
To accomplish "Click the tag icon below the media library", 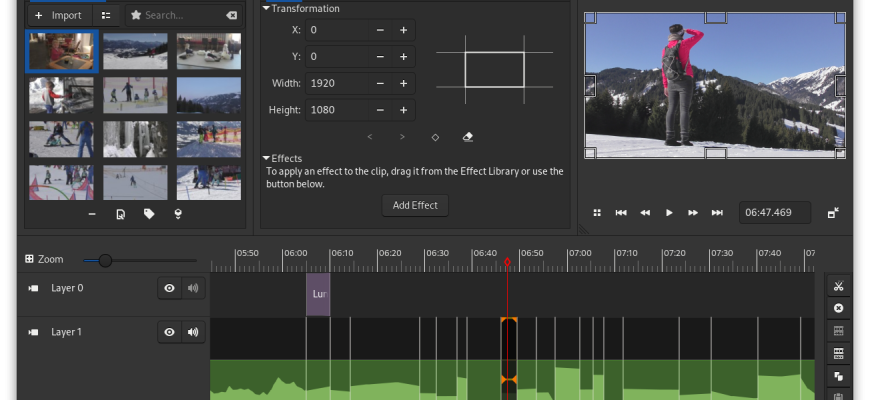I will [x=149, y=214].
